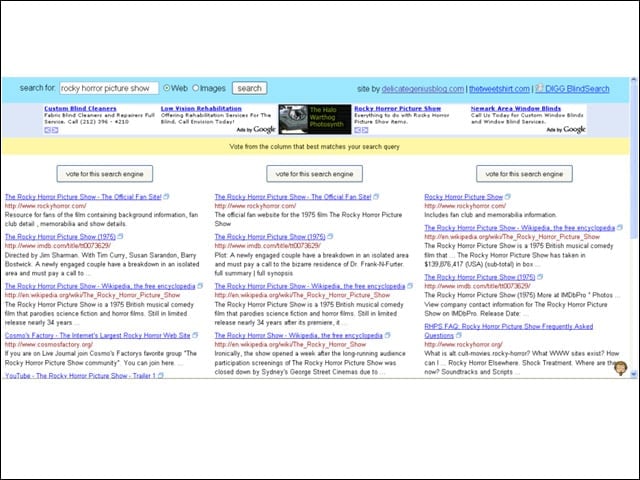The image size is (640, 480).
Task: Open The Rocky Horror Show Wikipedia result
Action: [299, 336]
